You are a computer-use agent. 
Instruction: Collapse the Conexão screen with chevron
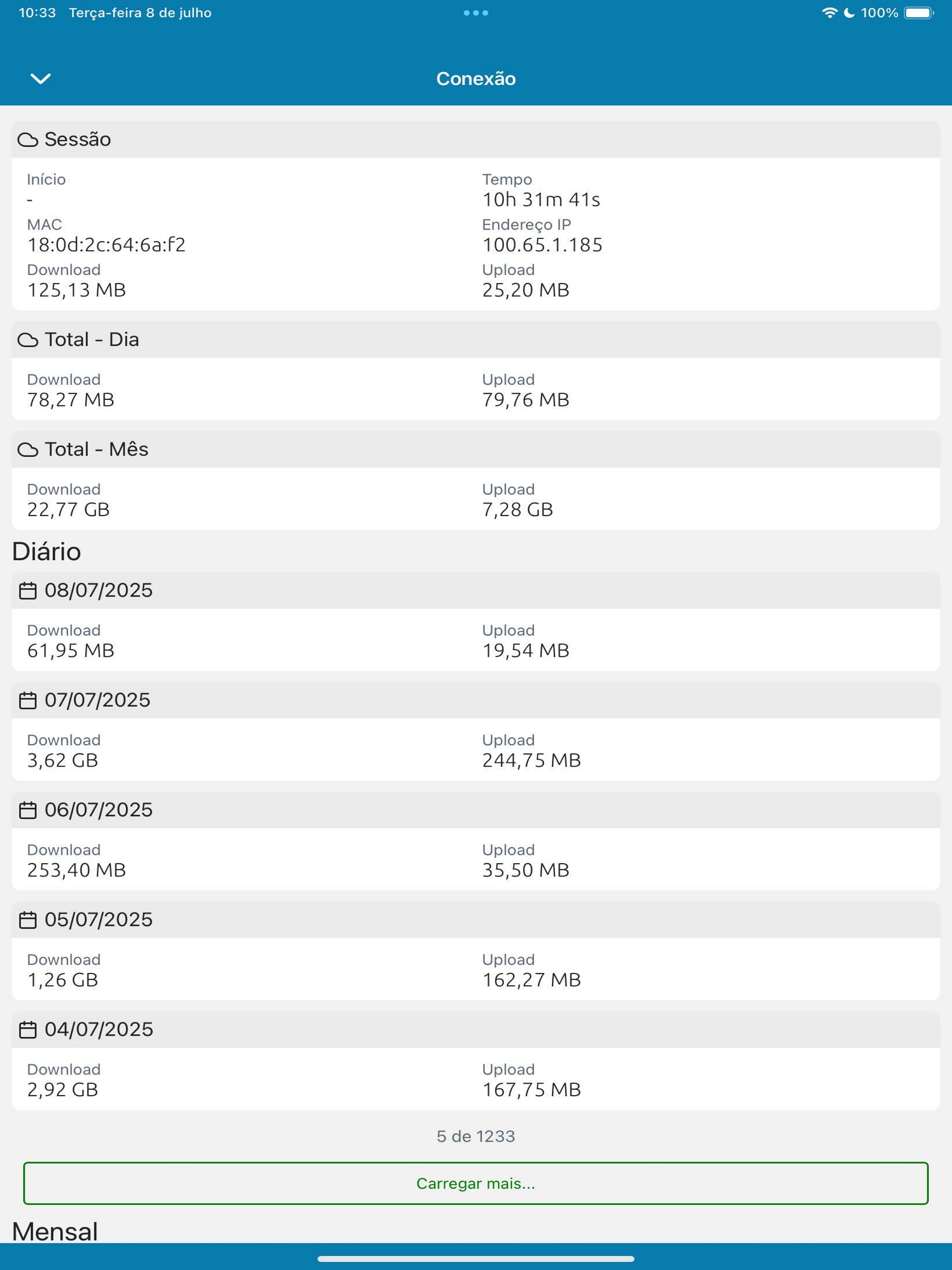pyautogui.click(x=40, y=78)
